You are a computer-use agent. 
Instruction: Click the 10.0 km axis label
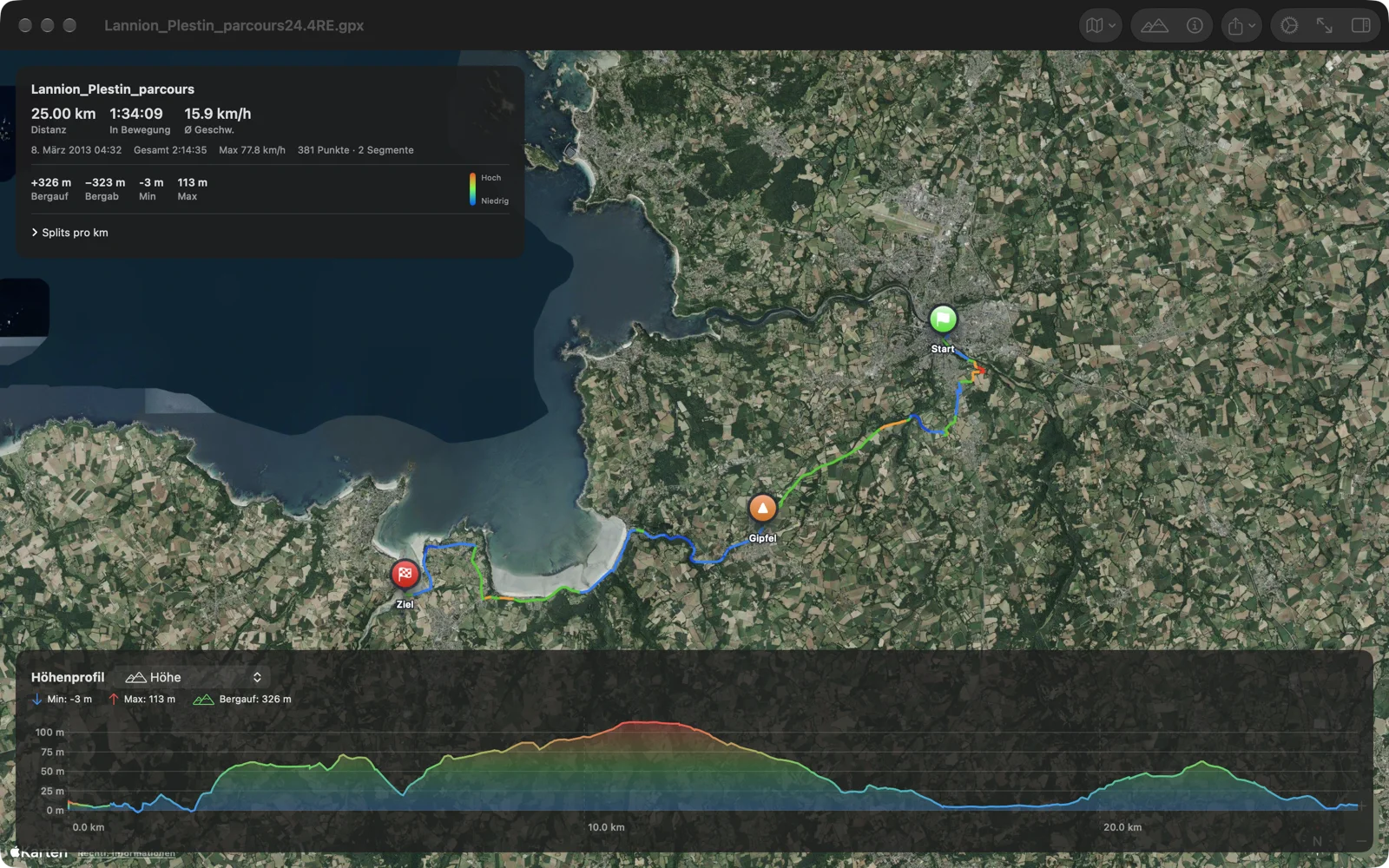(606, 827)
